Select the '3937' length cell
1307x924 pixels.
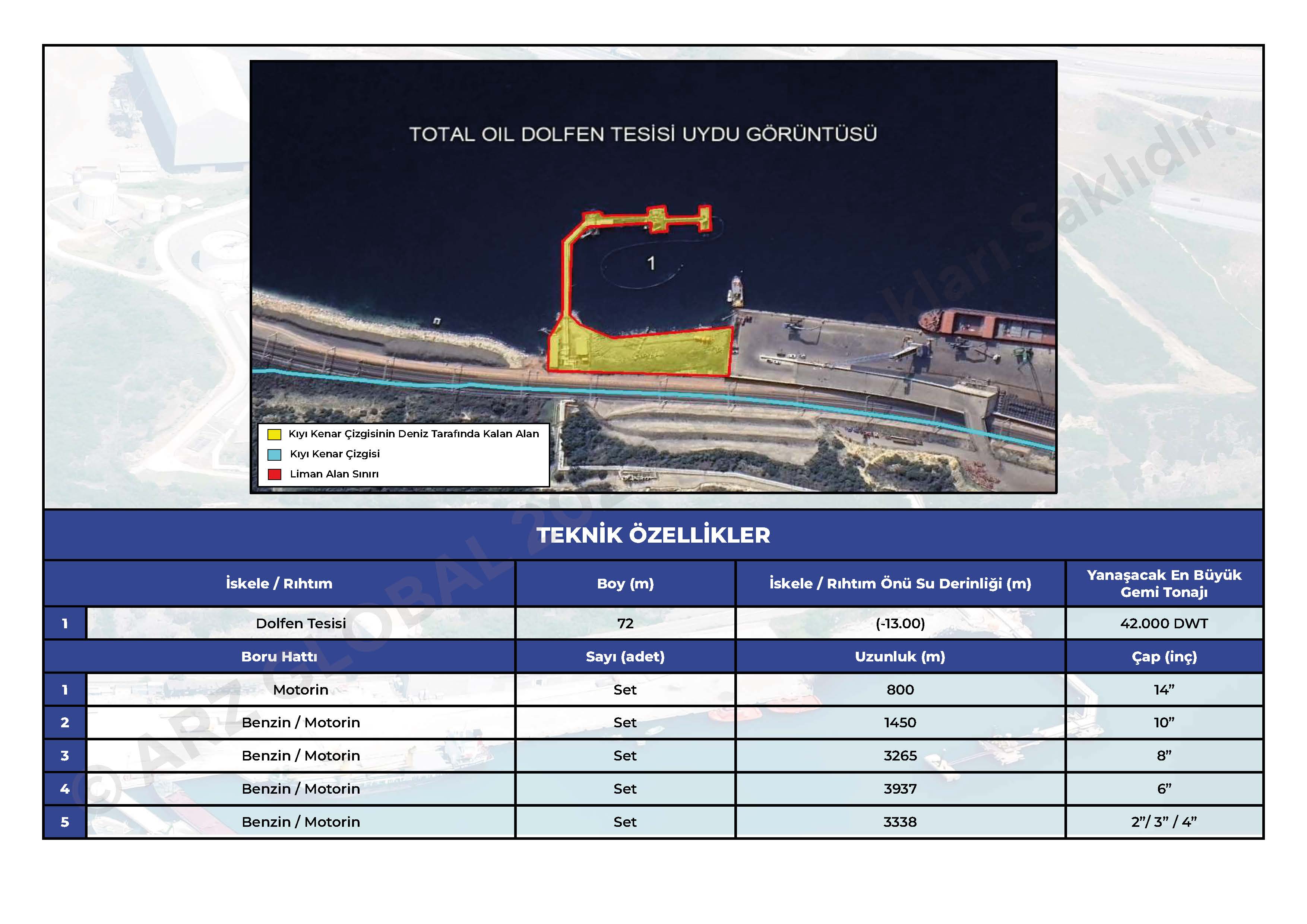(x=900, y=788)
